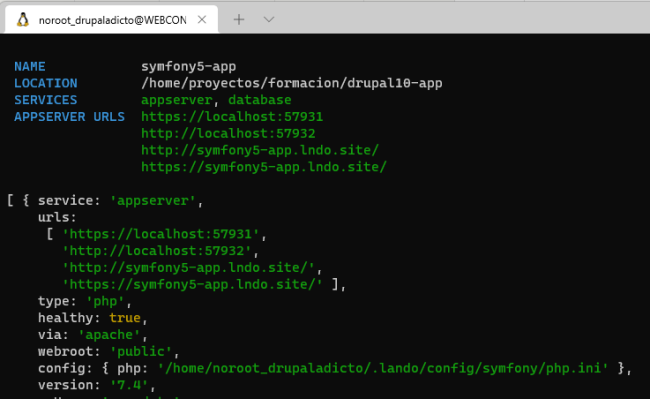Open http://localhost:57932 in APPSERVER URLS list
This screenshot has height=399, width=650.
tap(228, 133)
